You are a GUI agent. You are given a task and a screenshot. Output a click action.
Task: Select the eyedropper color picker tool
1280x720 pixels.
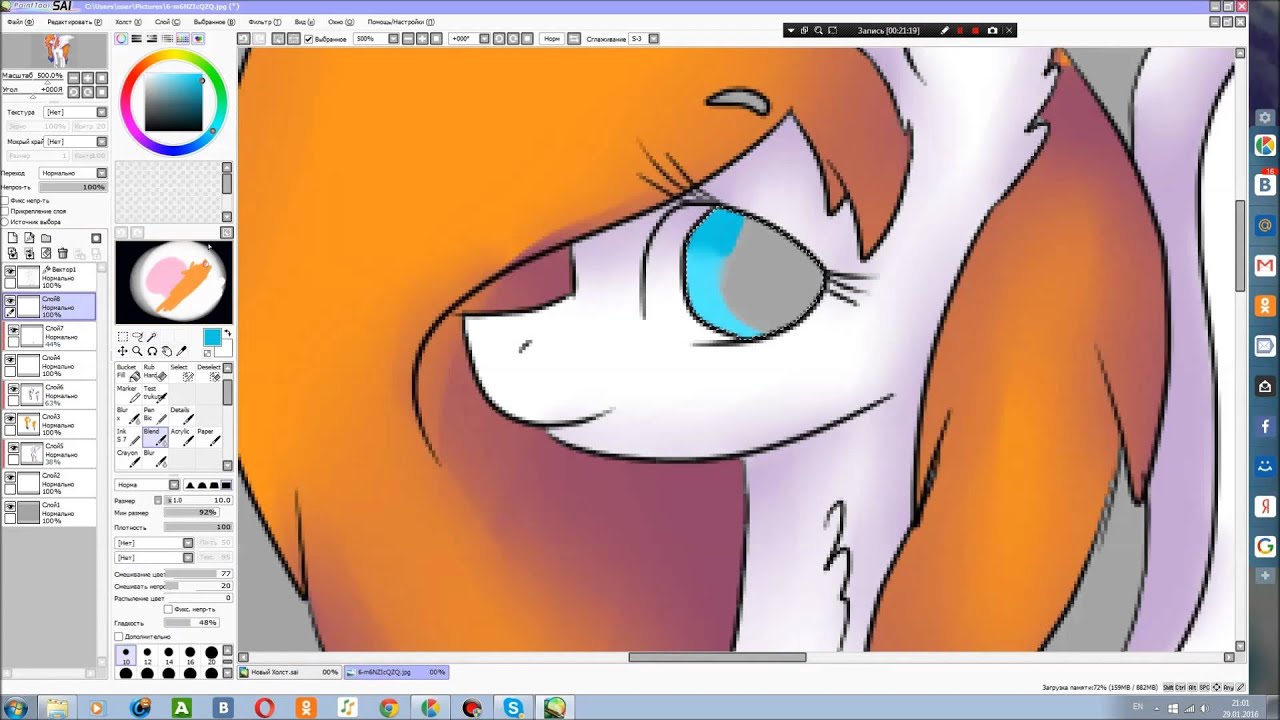click(x=181, y=351)
